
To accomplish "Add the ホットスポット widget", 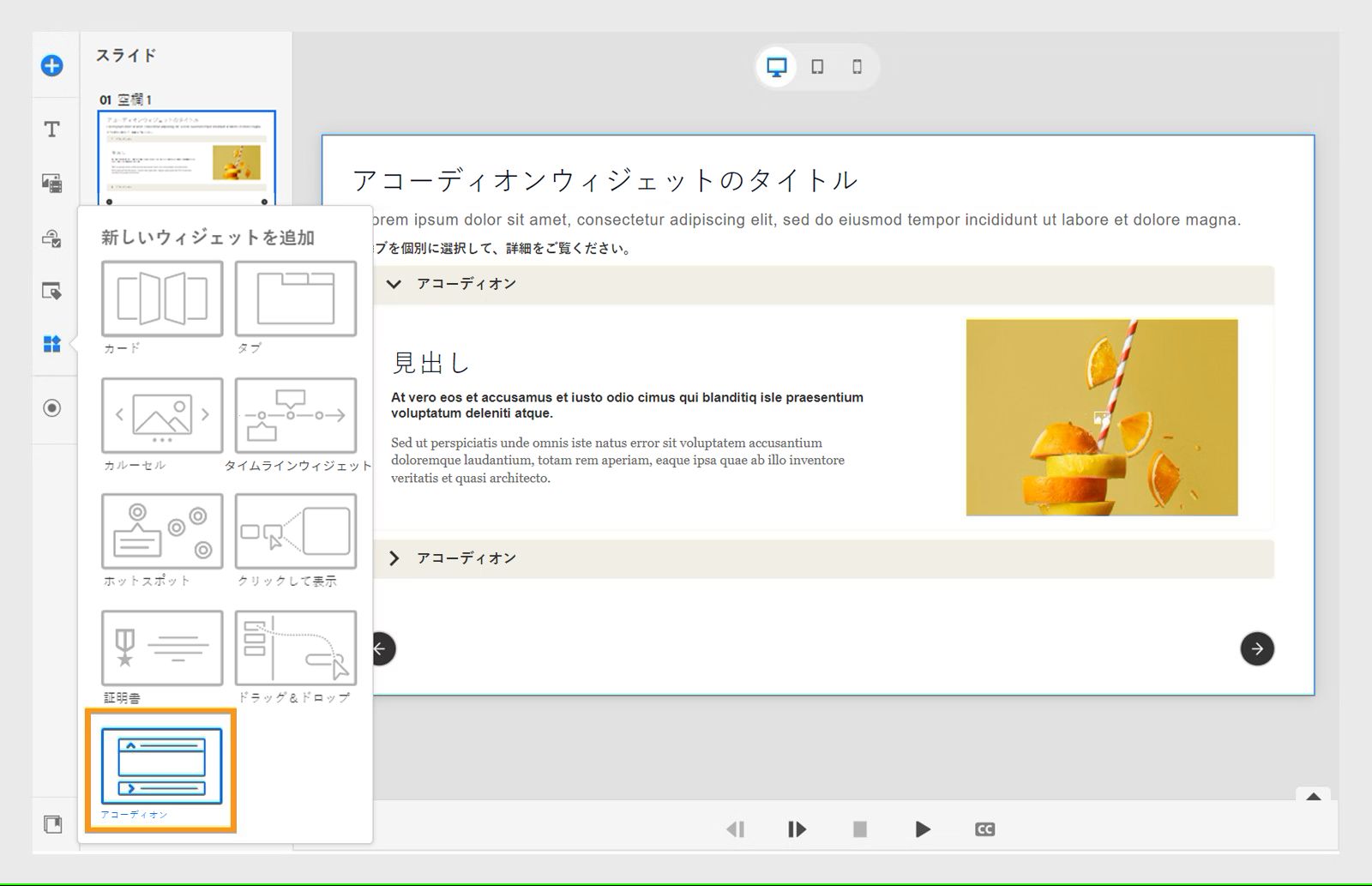I will (x=162, y=531).
